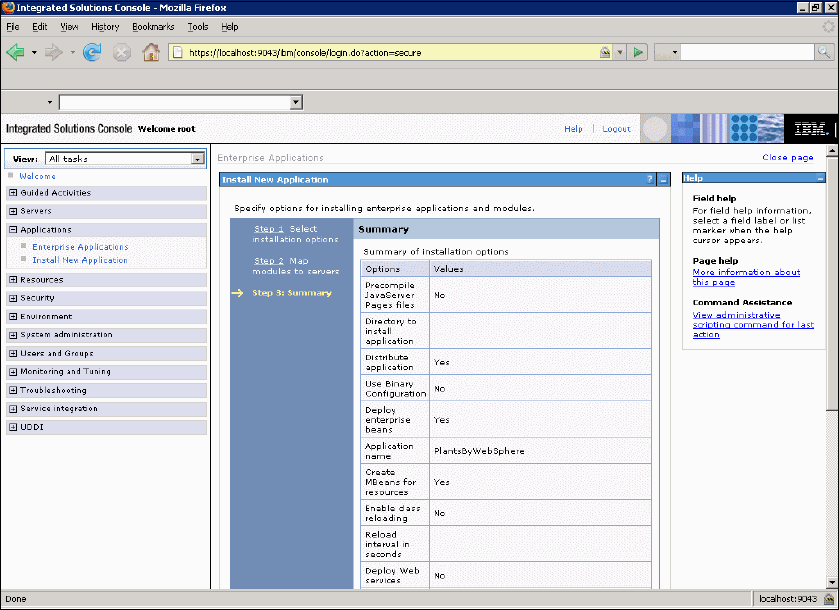This screenshot has height=610, width=839.
Task: Click the Help link in the console banner
Action: pos(573,129)
